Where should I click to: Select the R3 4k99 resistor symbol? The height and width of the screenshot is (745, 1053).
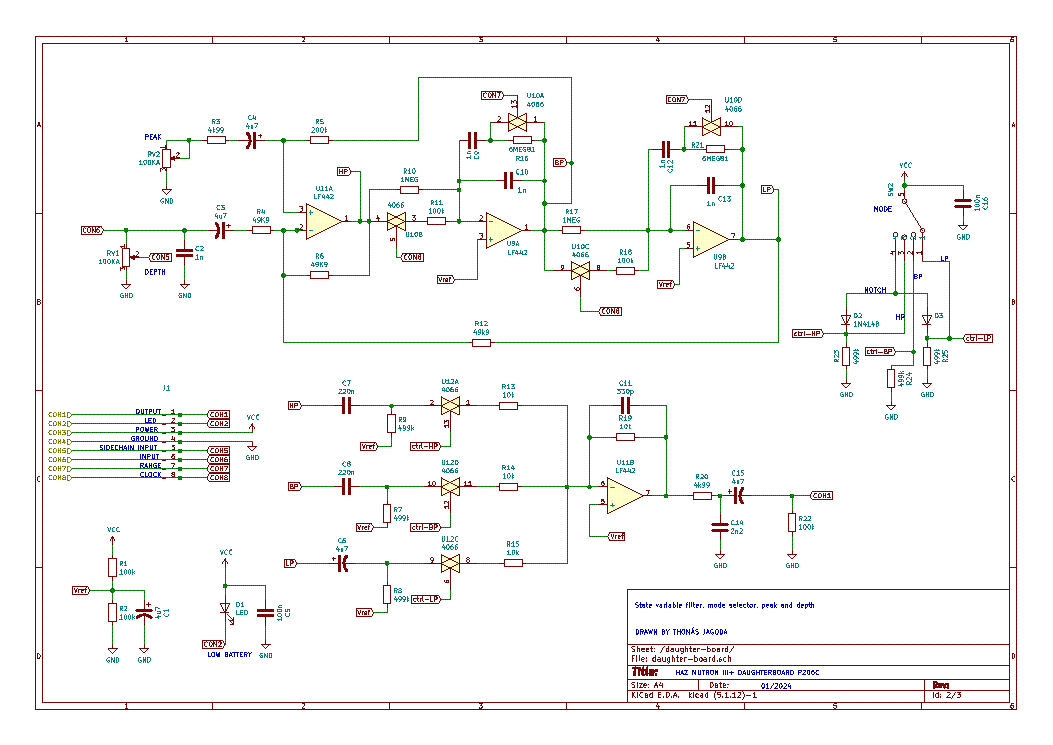point(216,140)
